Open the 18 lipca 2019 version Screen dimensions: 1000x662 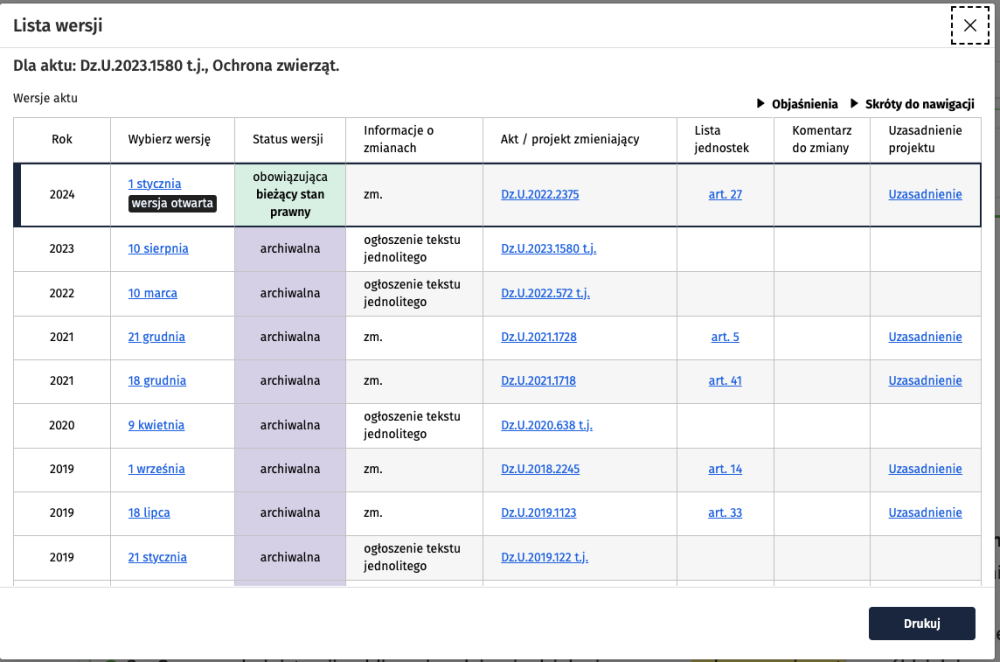click(147, 513)
